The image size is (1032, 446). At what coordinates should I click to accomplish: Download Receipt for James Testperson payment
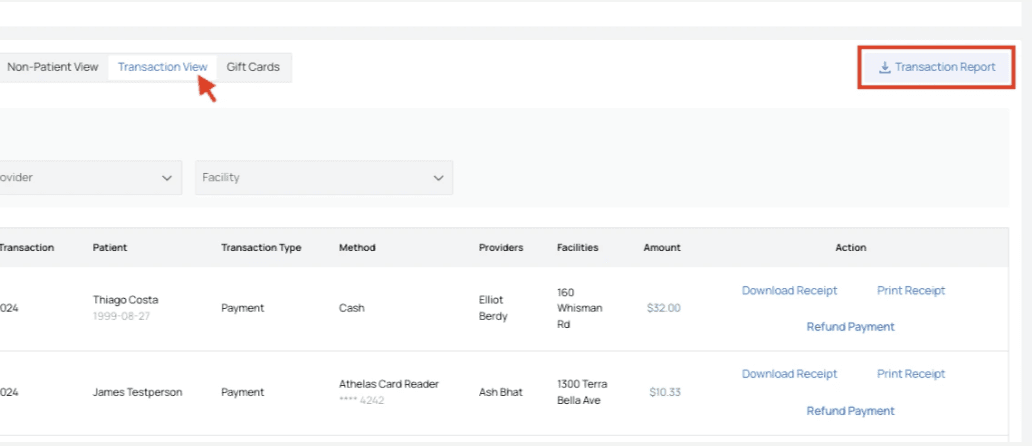[789, 374]
